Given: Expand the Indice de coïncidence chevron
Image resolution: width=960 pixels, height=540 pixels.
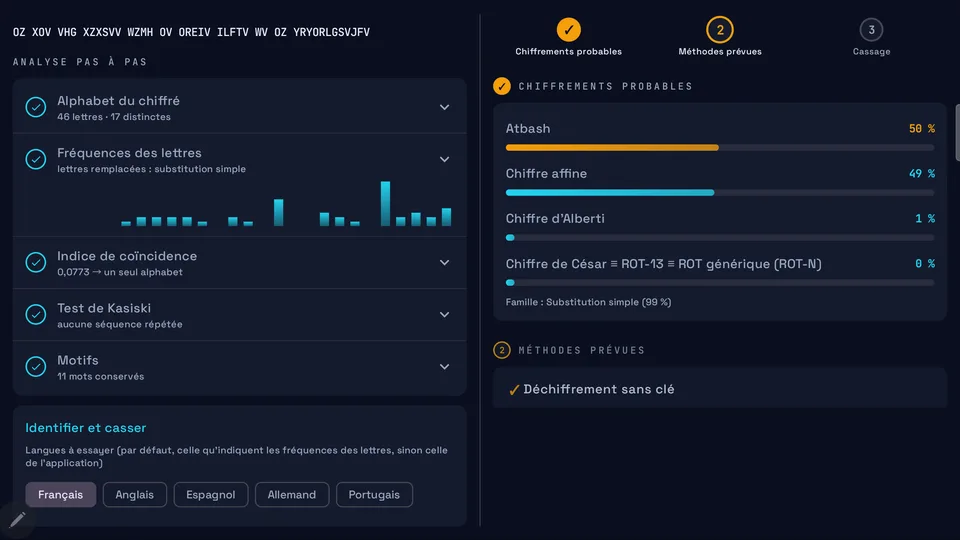Looking at the screenshot, I should click(444, 262).
